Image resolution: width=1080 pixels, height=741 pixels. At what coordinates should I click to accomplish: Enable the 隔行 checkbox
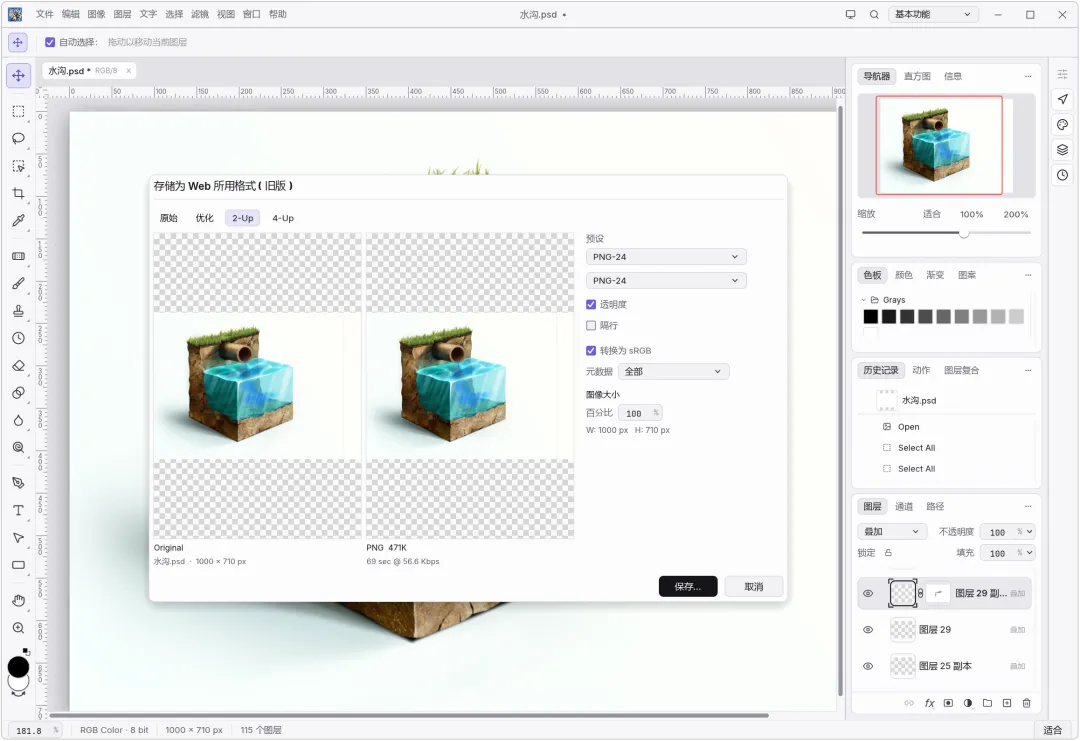(591, 326)
